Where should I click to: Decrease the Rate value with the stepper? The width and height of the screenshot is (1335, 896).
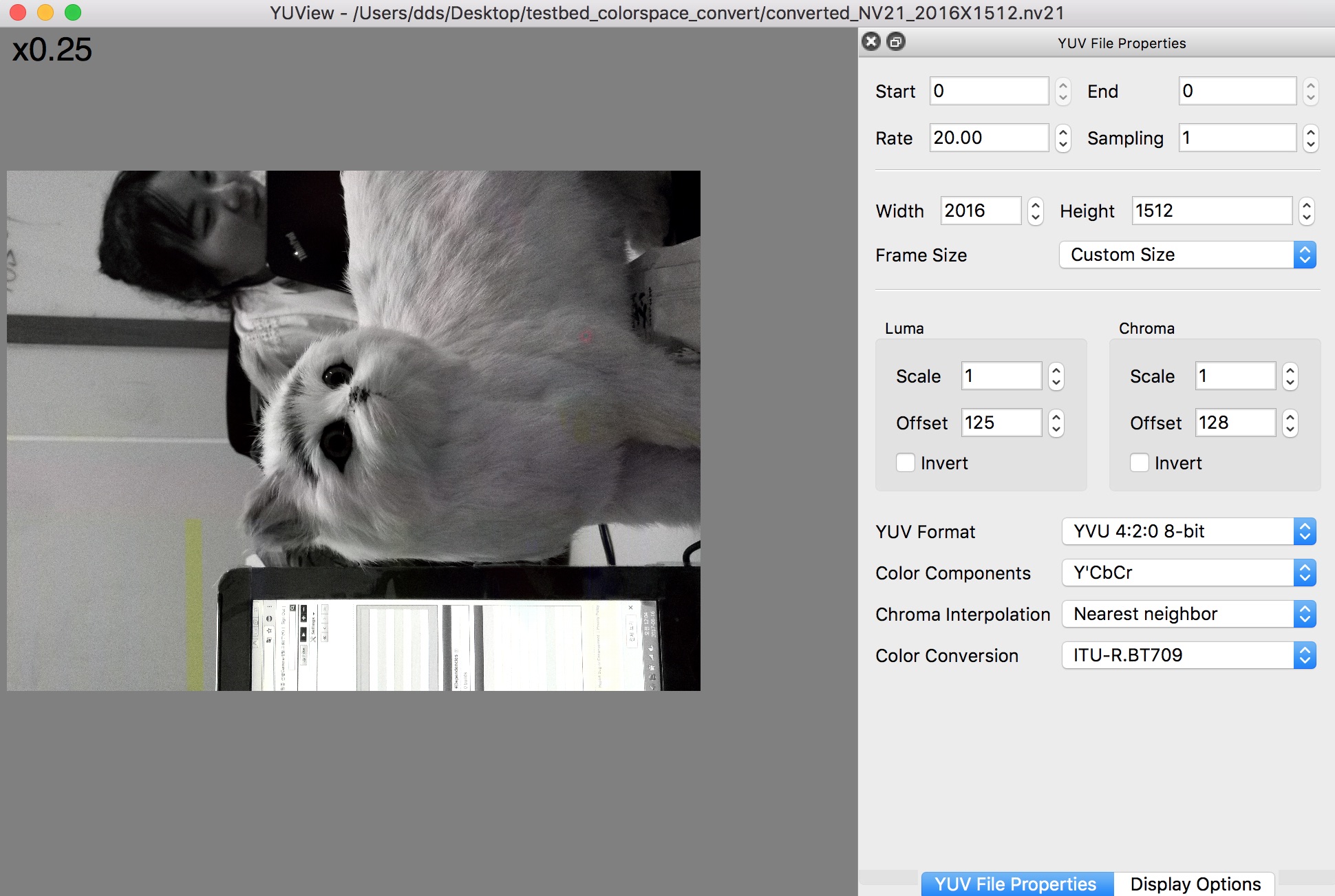(x=1063, y=143)
